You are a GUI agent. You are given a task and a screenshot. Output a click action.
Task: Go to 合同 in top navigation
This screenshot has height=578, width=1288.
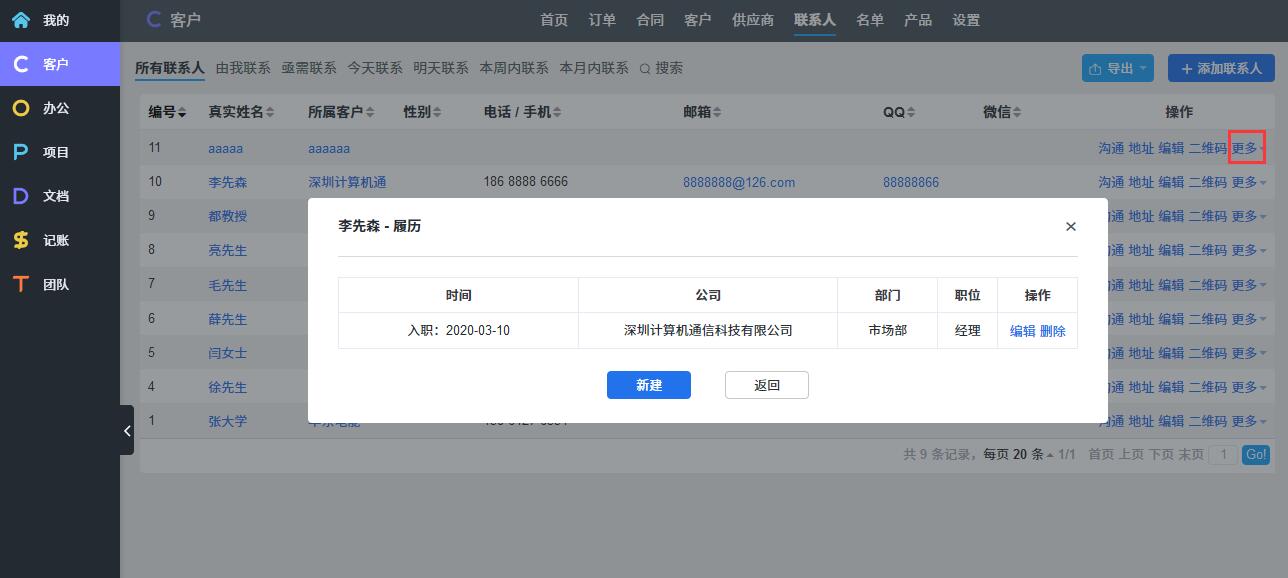coord(650,20)
